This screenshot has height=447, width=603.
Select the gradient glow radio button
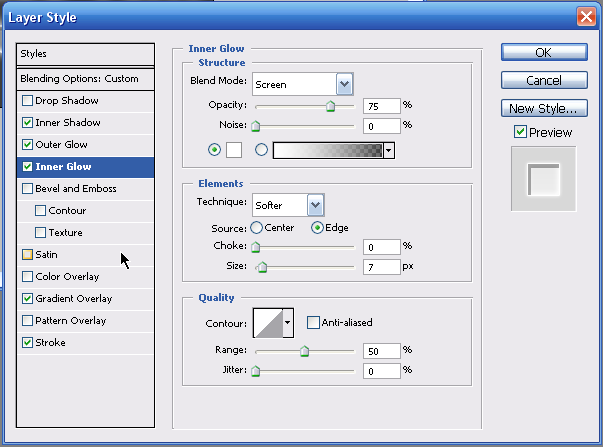(262, 150)
